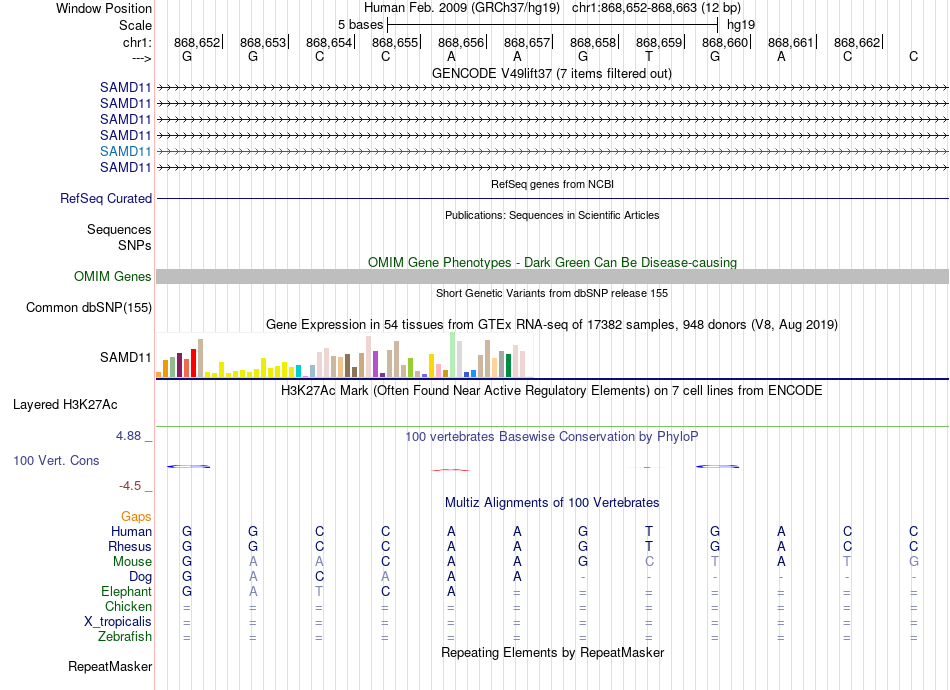Click the Elephant species label
950x690 pixels.
[x=126, y=591]
